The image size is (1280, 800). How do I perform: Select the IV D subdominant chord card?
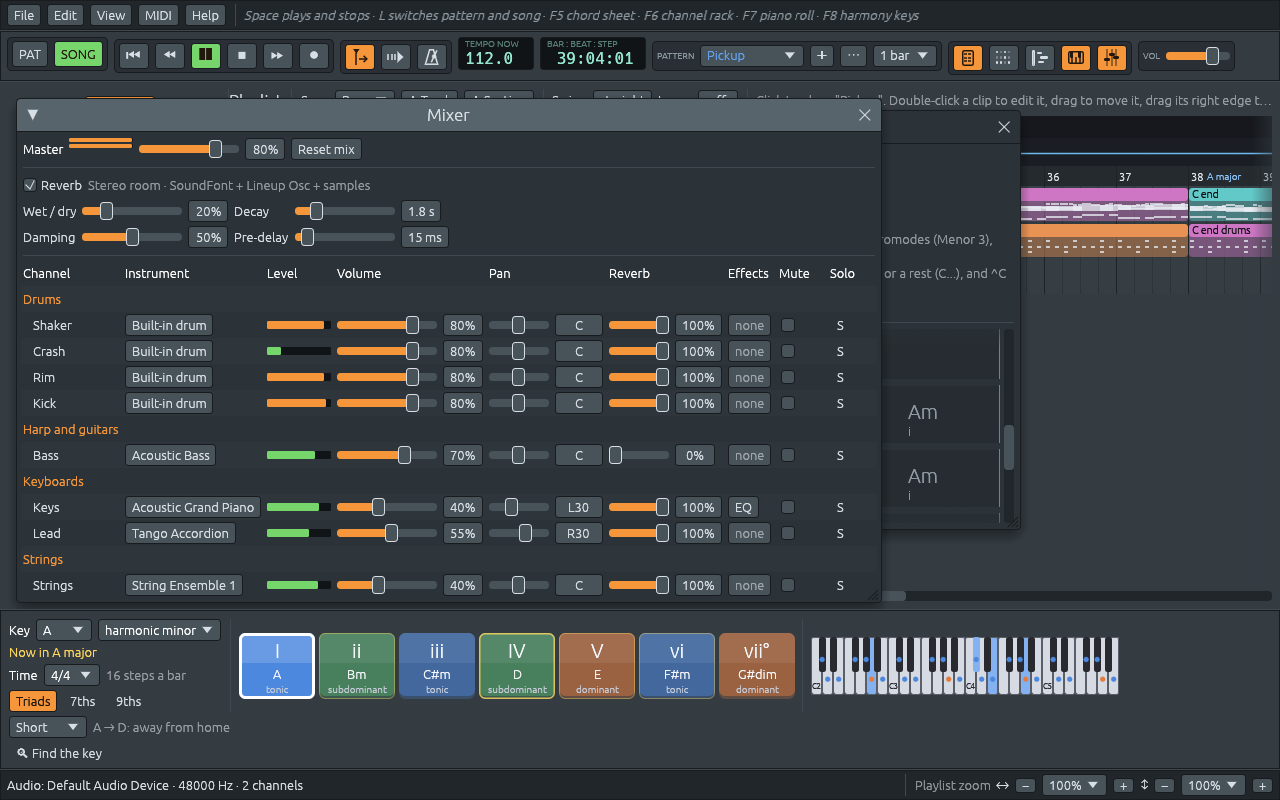[x=517, y=665]
